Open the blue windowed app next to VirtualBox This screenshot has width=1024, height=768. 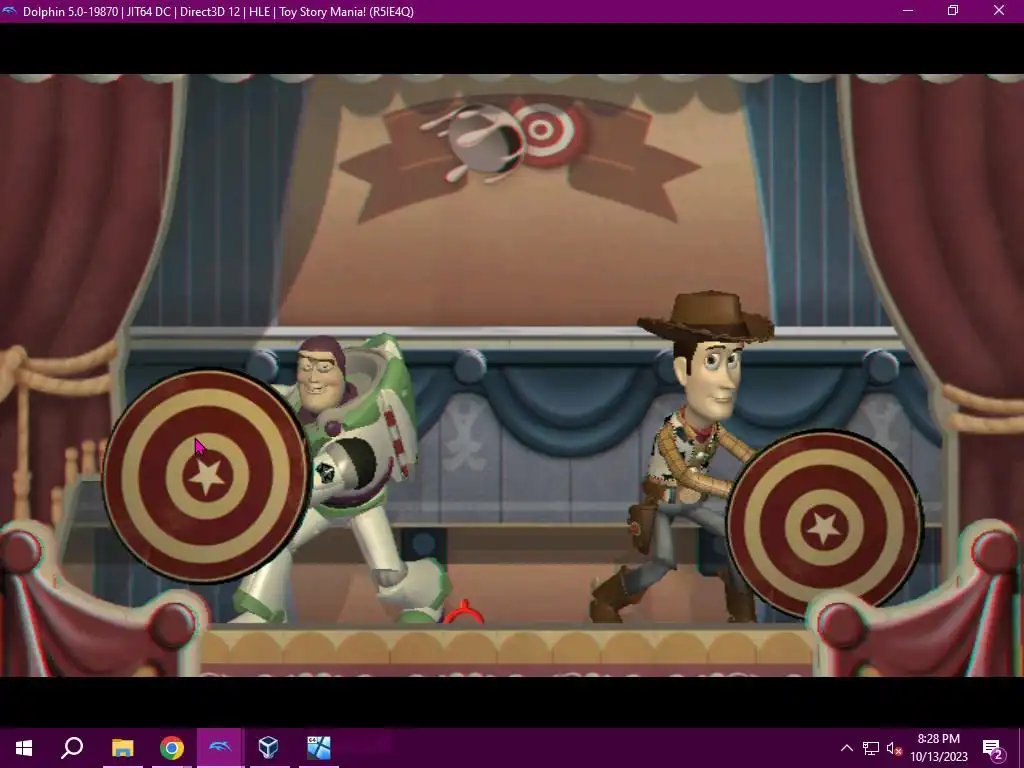319,748
